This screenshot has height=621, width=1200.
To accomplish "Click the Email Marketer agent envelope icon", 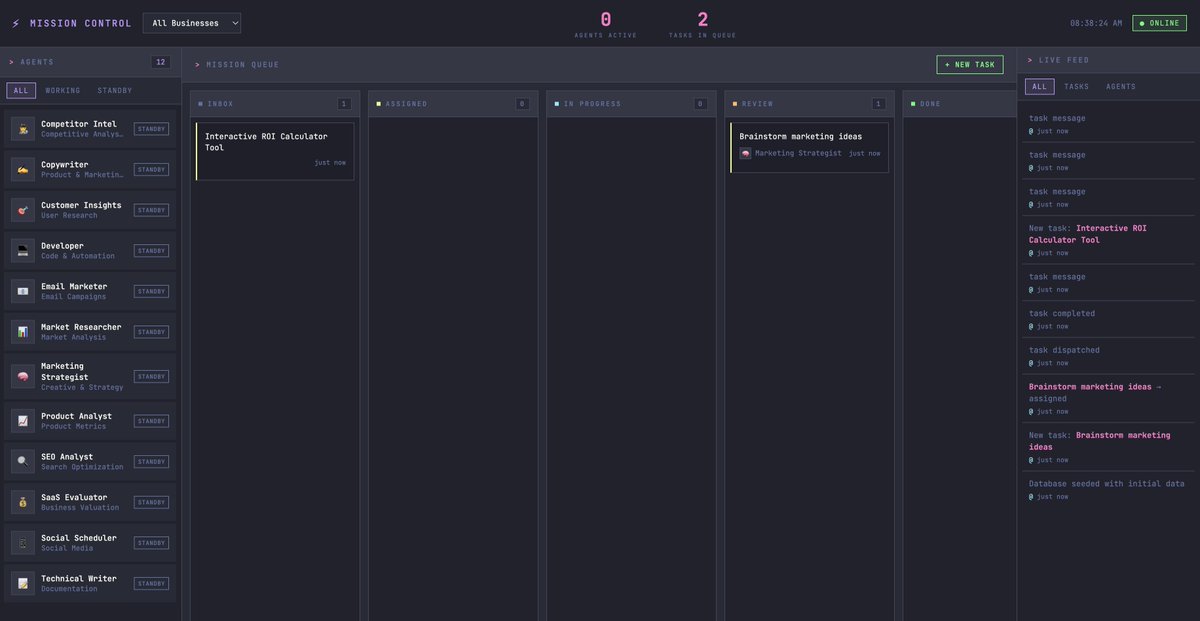I will click(23, 291).
